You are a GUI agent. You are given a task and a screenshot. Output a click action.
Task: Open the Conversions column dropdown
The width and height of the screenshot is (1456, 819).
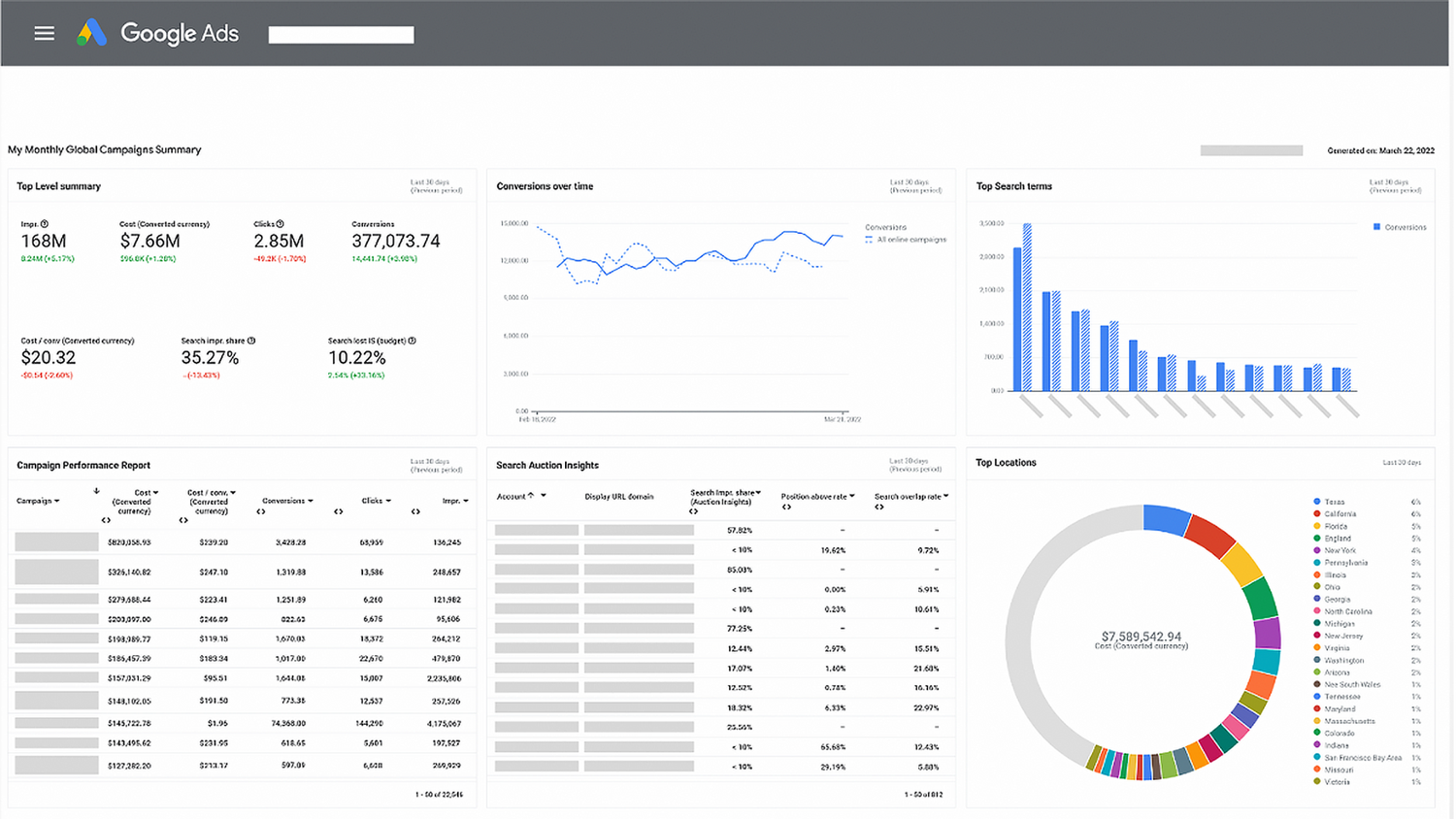[311, 501]
